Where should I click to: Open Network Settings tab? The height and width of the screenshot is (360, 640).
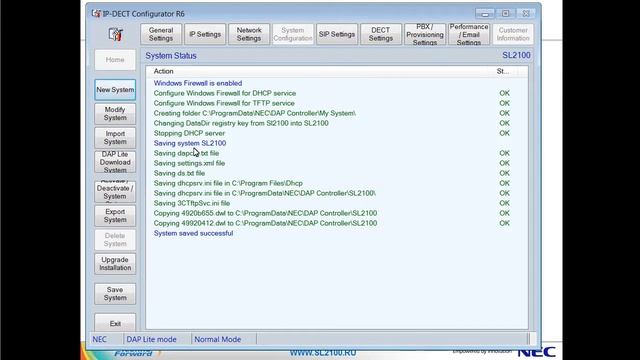point(249,34)
